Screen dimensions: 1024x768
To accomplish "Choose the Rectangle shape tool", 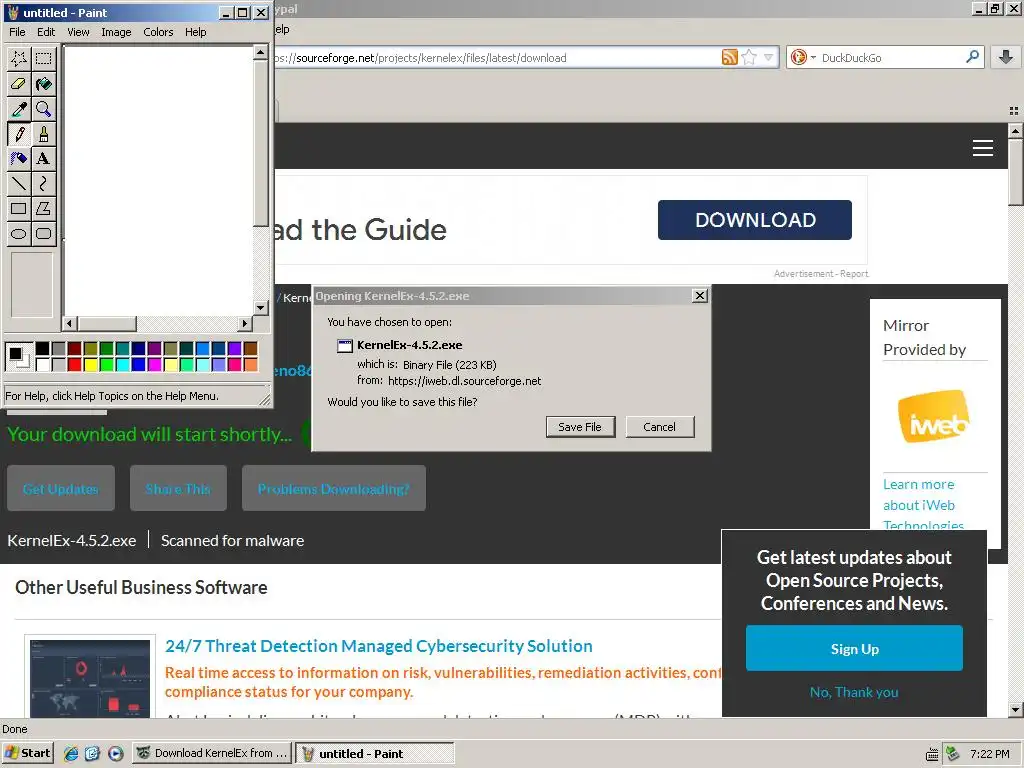I will pyautogui.click(x=19, y=209).
